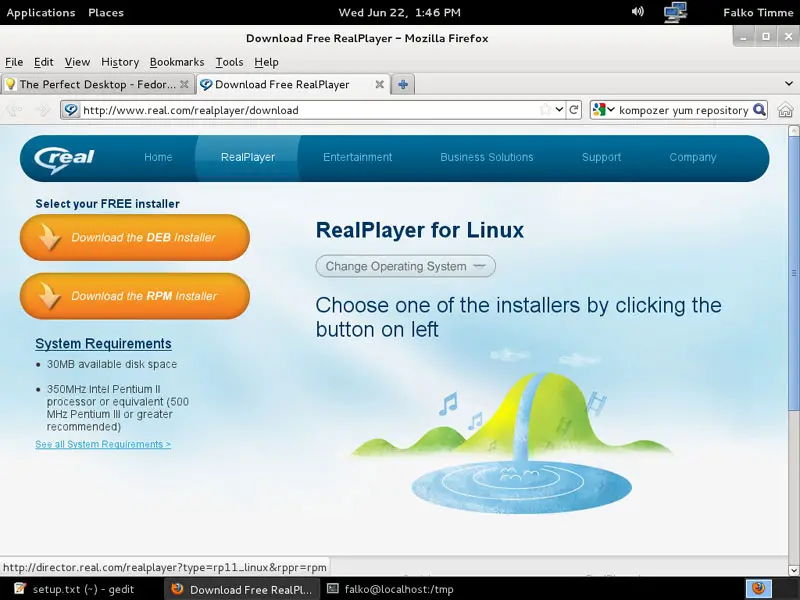
Task: Open Entertainment in site navigation
Action: click(358, 157)
